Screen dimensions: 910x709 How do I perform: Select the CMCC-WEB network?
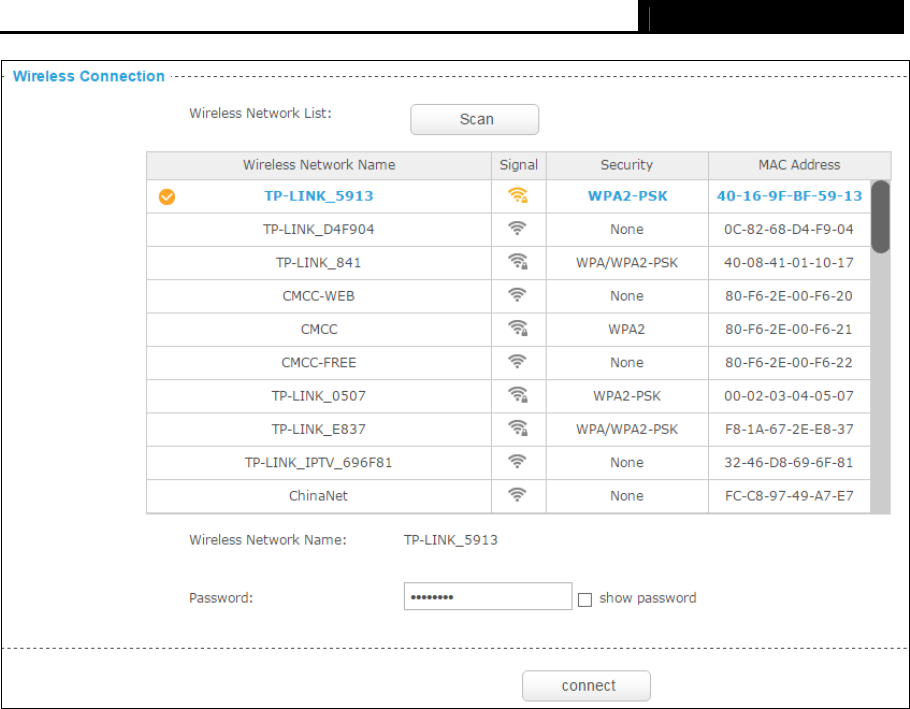point(319,296)
